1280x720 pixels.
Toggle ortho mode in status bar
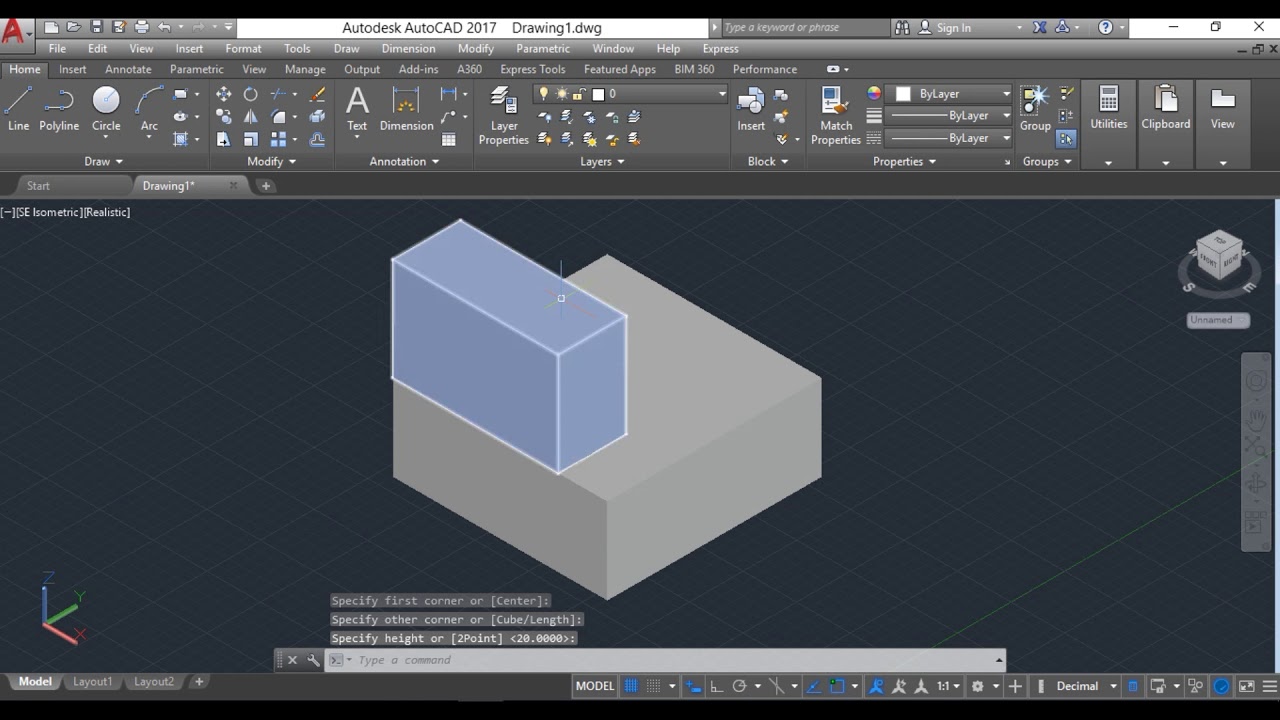[717, 686]
